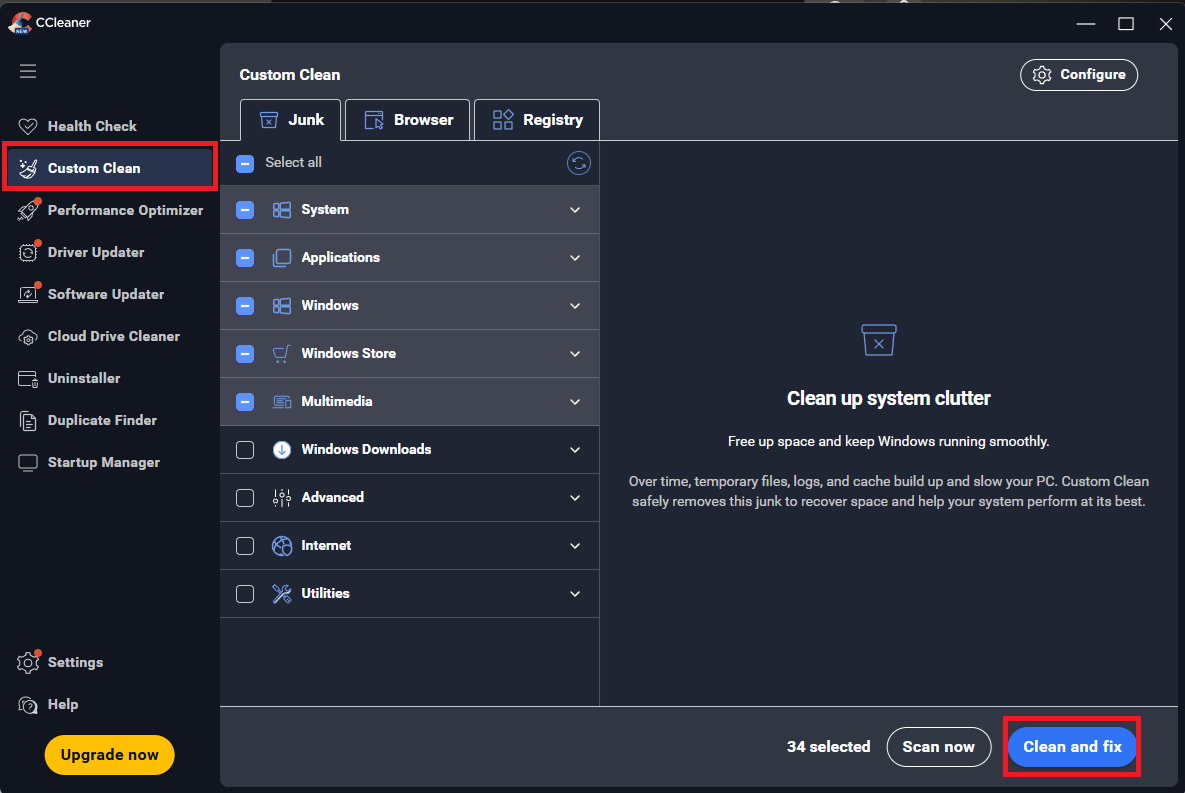Image resolution: width=1185 pixels, height=793 pixels.
Task: Click the '34 selected' count text
Action: (x=828, y=747)
